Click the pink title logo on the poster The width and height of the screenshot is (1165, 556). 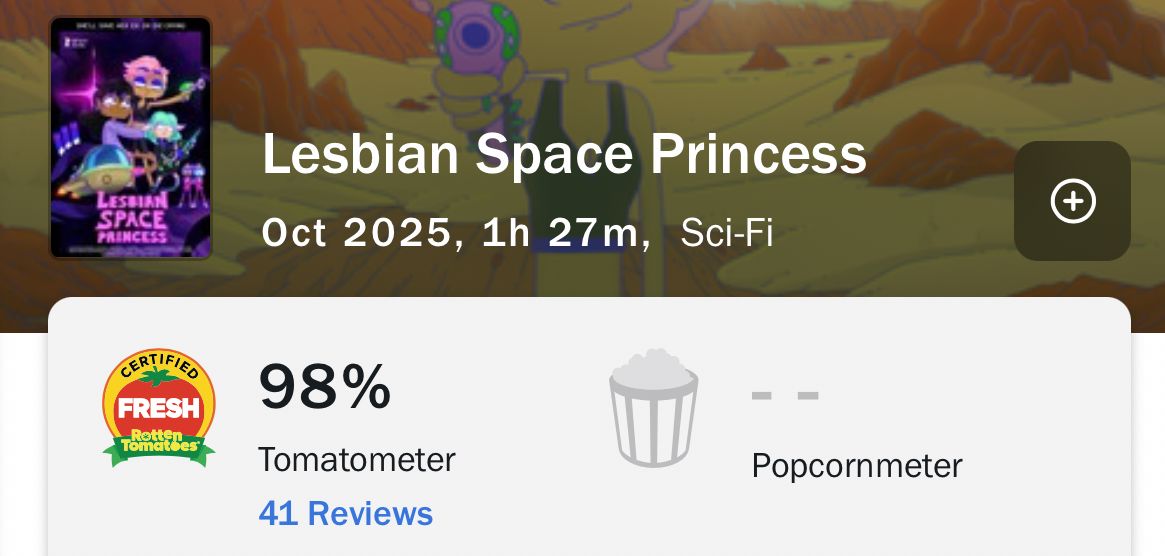(131, 217)
